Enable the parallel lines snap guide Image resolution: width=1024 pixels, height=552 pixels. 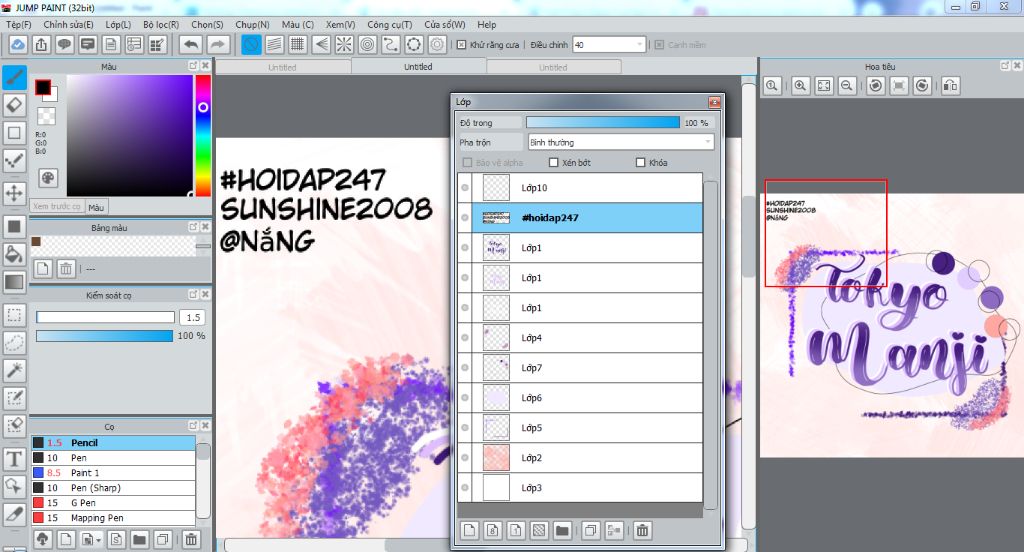pyautogui.click(x=274, y=44)
